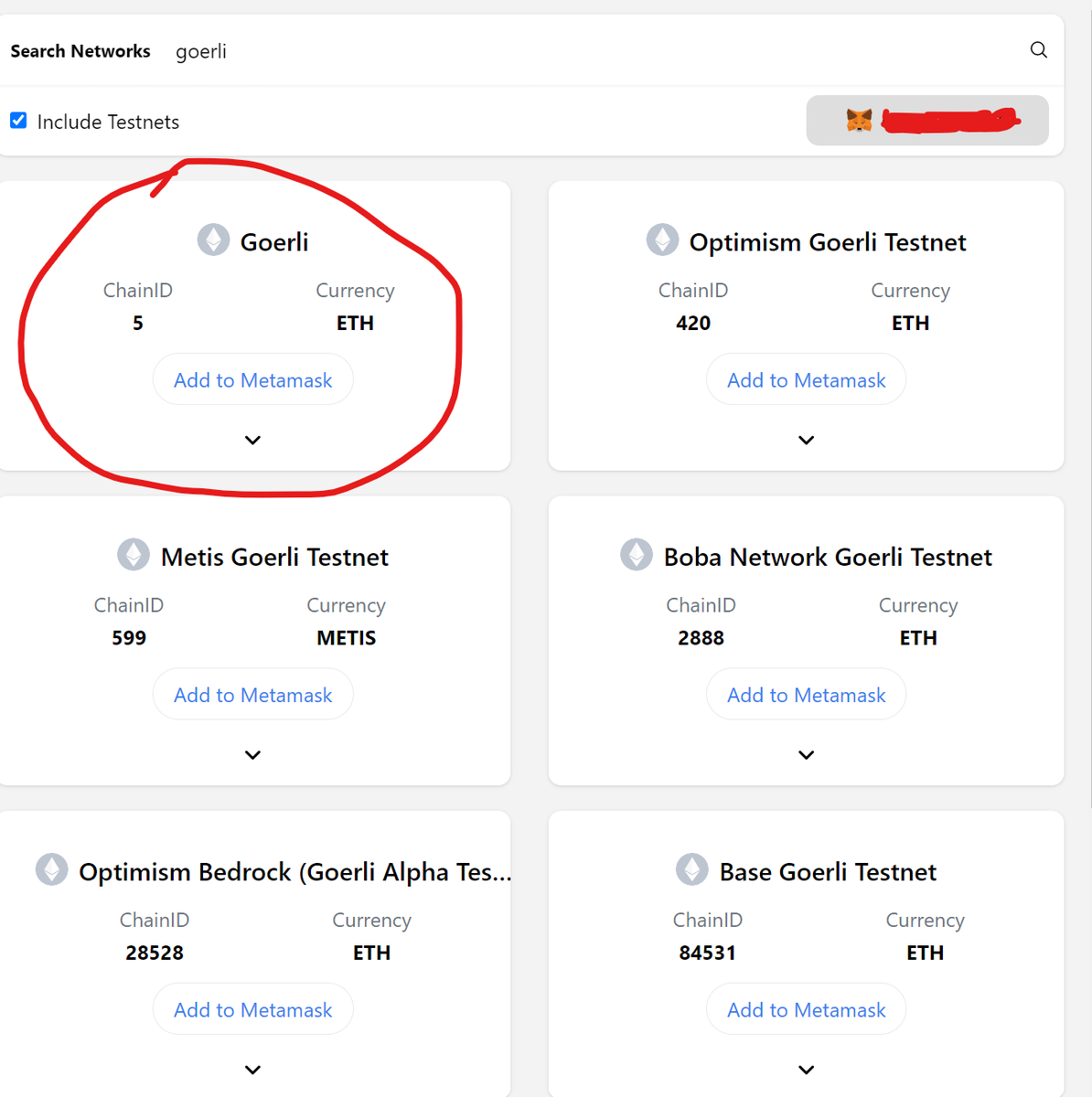Click the Boba Network Goerli logo icon
Screen dimensions: 1092x1097
pyautogui.click(x=637, y=555)
